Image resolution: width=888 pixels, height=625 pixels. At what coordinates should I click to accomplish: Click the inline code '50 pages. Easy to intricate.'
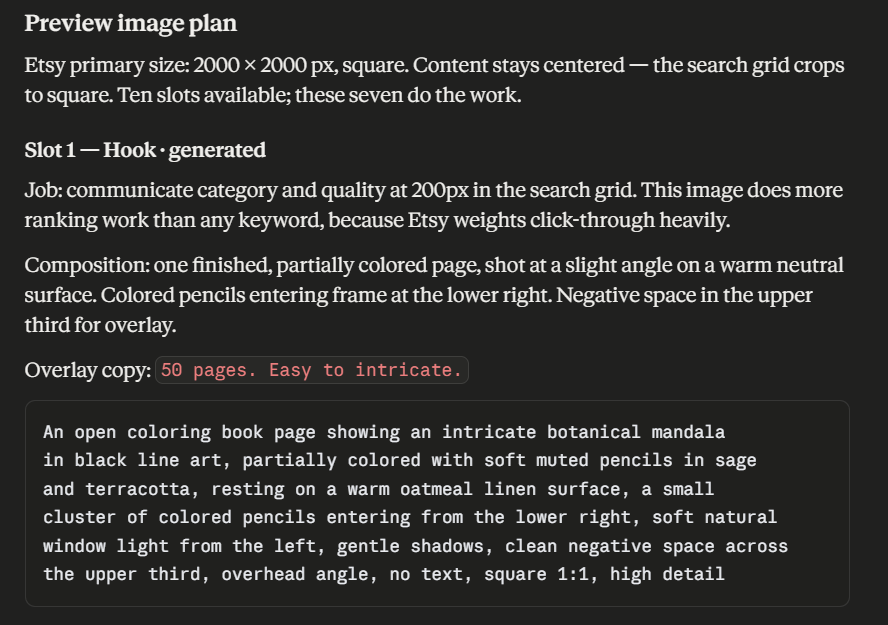coord(311,370)
